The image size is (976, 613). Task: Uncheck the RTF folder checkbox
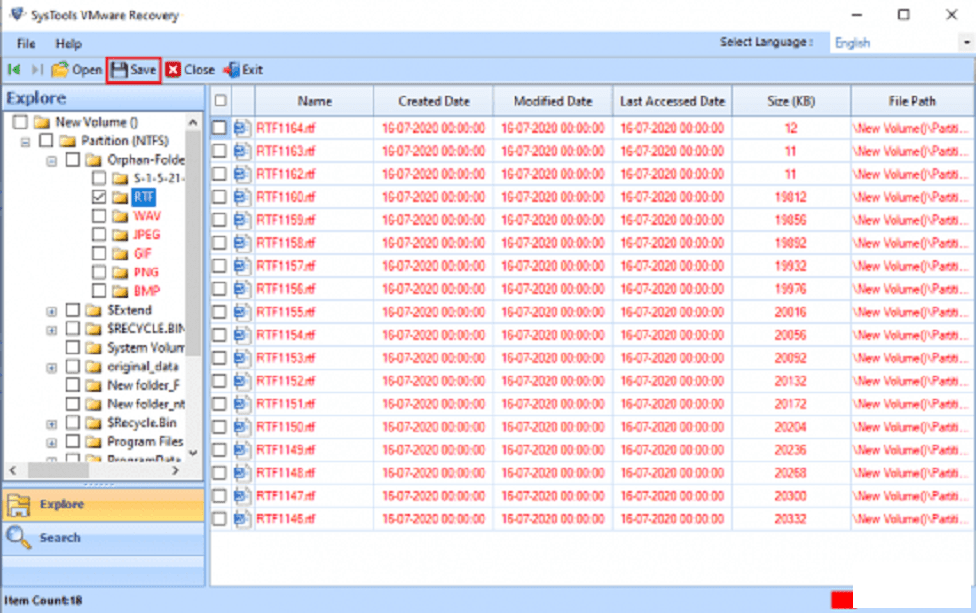(98, 197)
